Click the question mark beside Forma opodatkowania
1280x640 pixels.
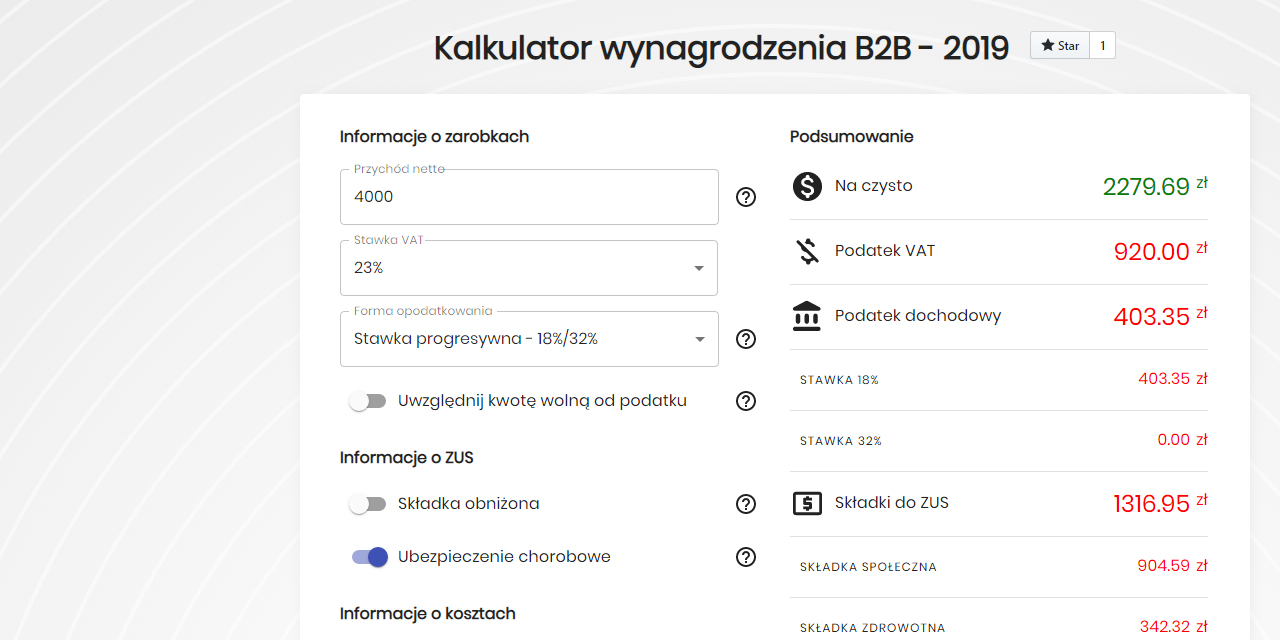pyautogui.click(x=745, y=339)
